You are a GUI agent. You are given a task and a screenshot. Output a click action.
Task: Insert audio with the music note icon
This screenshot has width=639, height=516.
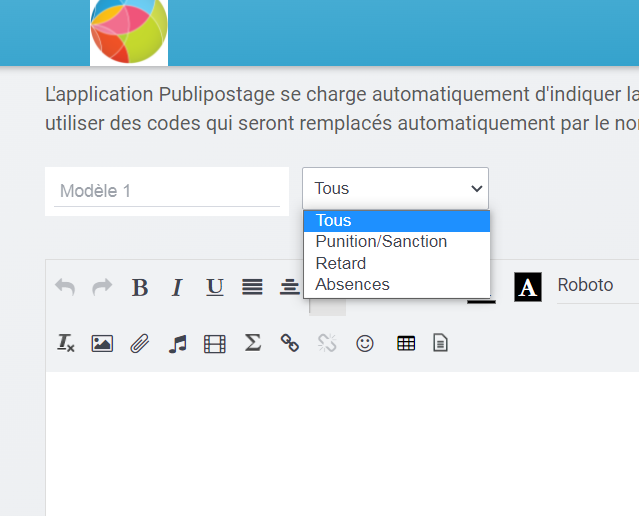(178, 343)
